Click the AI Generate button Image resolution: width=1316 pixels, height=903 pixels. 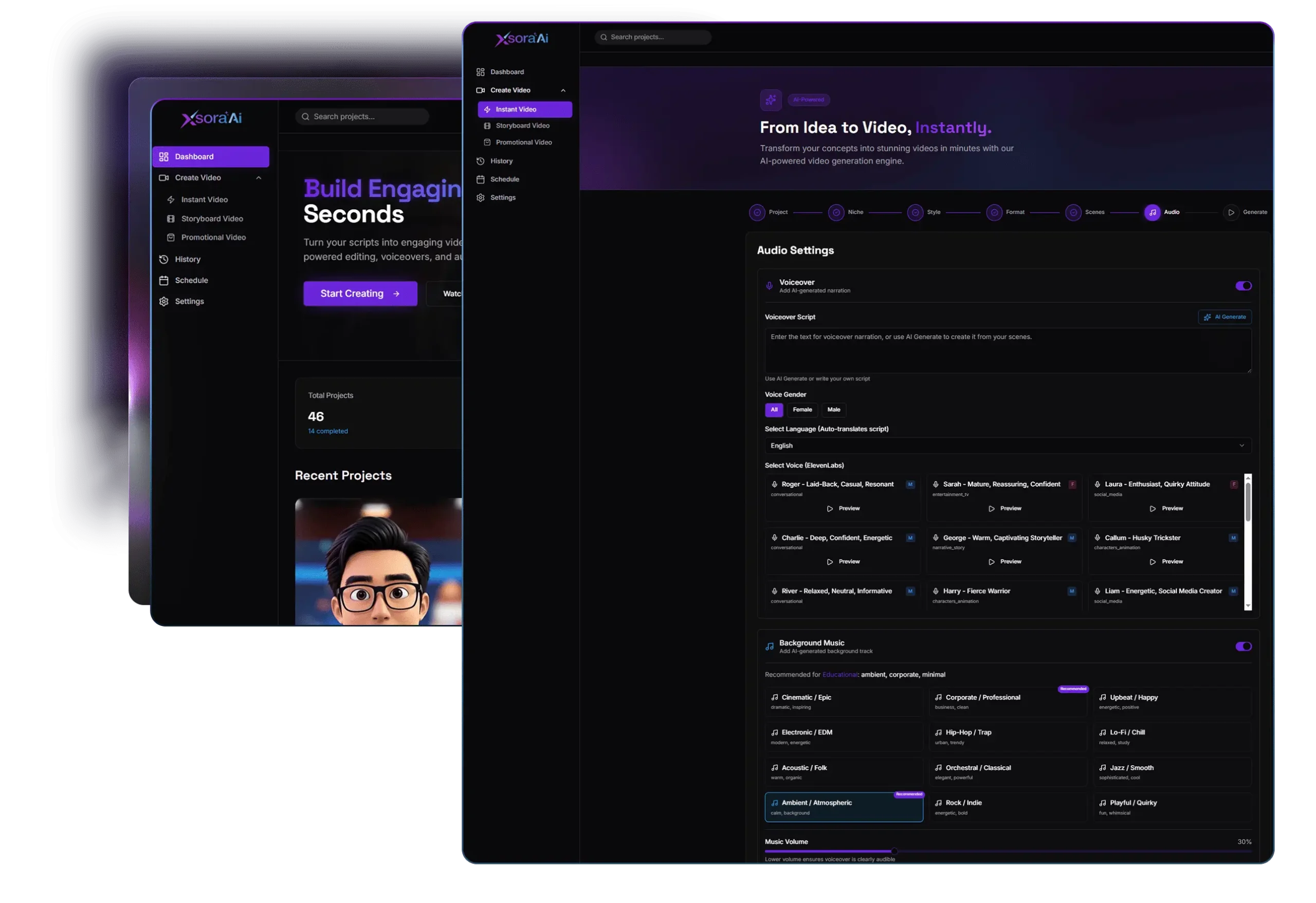click(1226, 318)
